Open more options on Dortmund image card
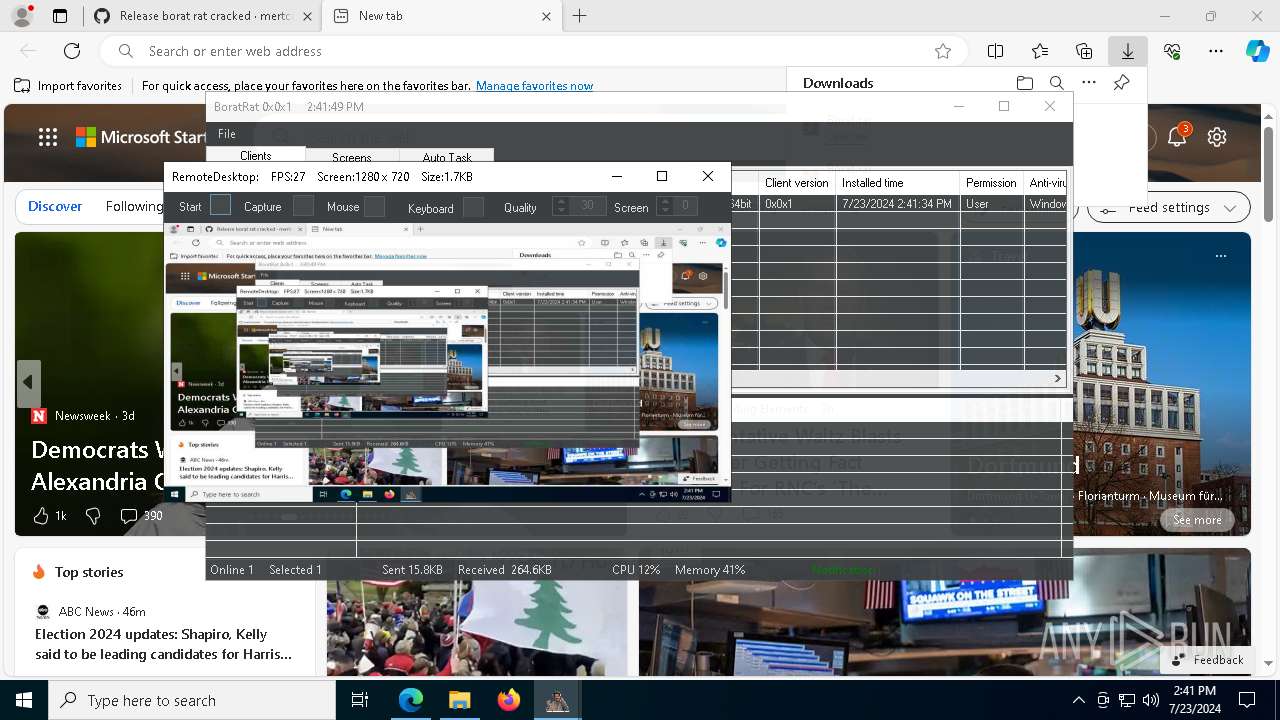 click(1221, 256)
